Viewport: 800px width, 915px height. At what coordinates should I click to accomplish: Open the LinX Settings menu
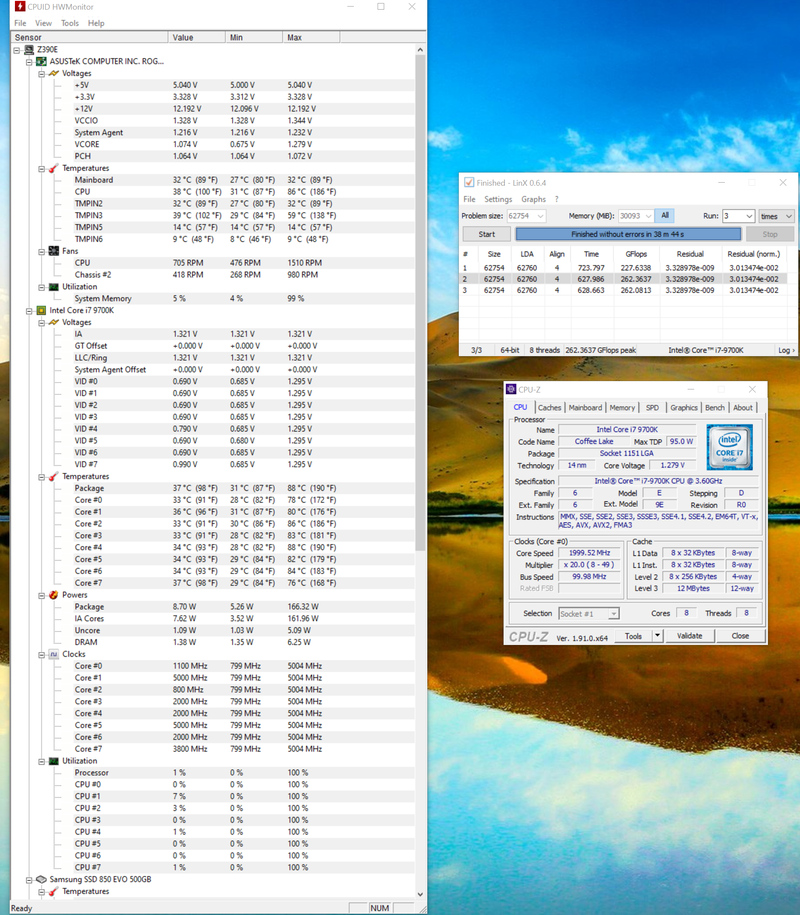498,199
